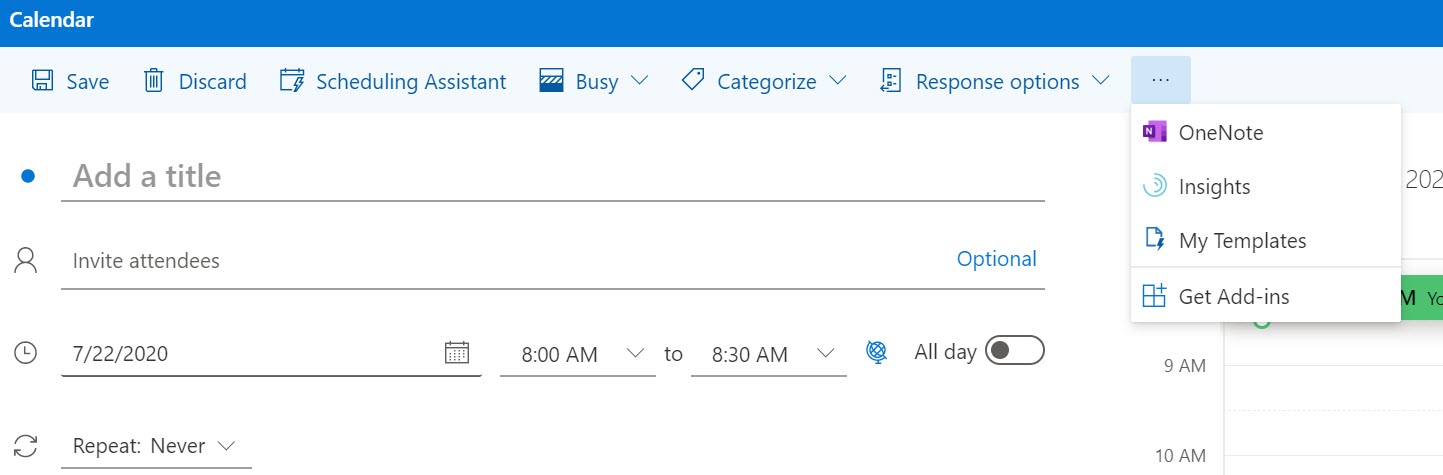Viewport: 1443px width, 475px height.
Task: Click the Categorize tag icon
Action: [x=692, y=81]
